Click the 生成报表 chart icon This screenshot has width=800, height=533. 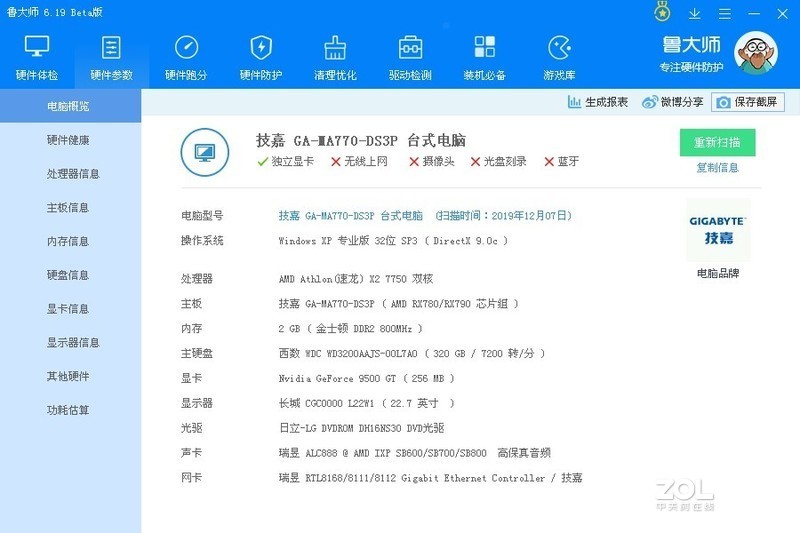[574, 102]
